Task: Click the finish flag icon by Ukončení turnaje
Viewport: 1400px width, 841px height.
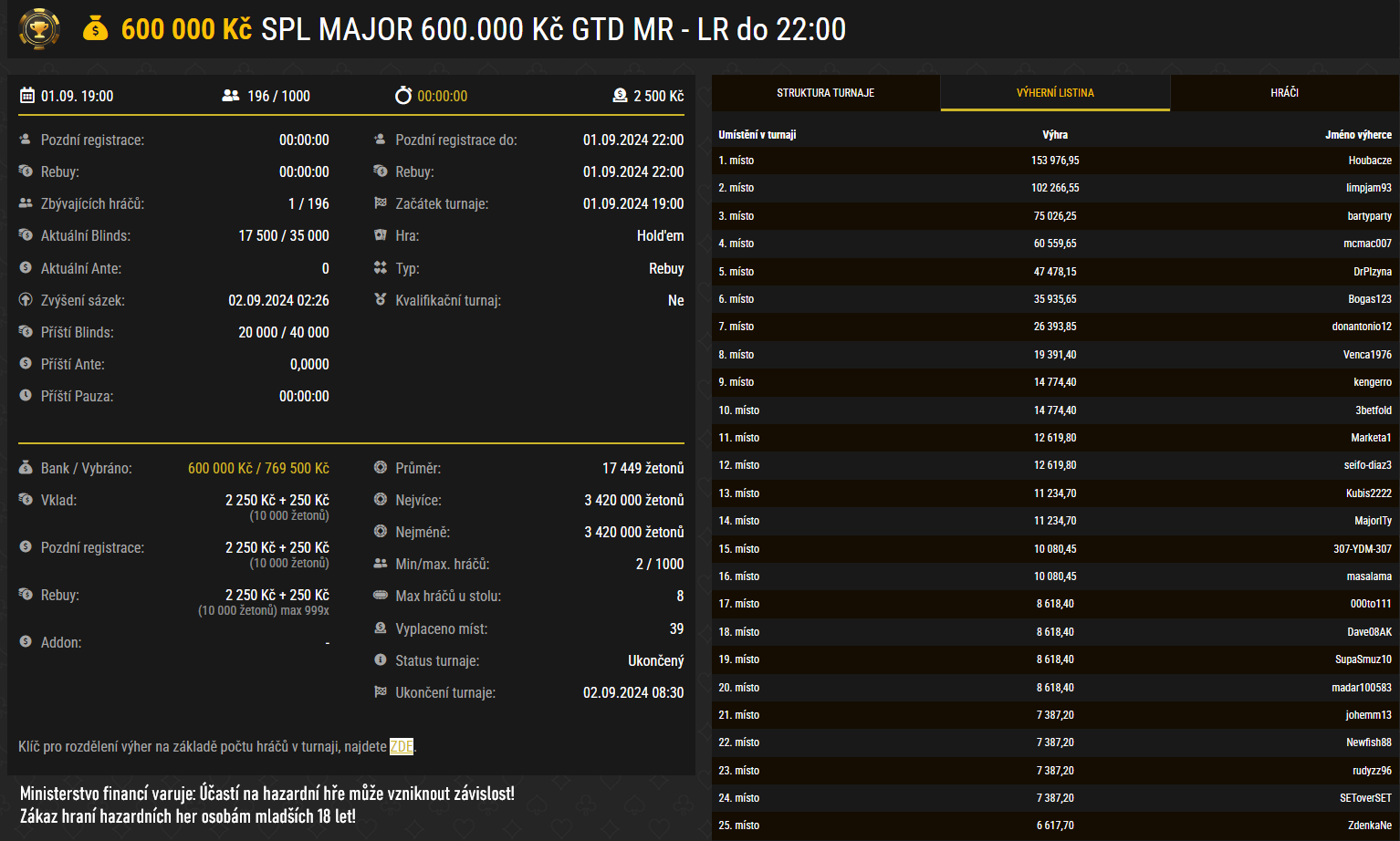Action: coord(381,692)
